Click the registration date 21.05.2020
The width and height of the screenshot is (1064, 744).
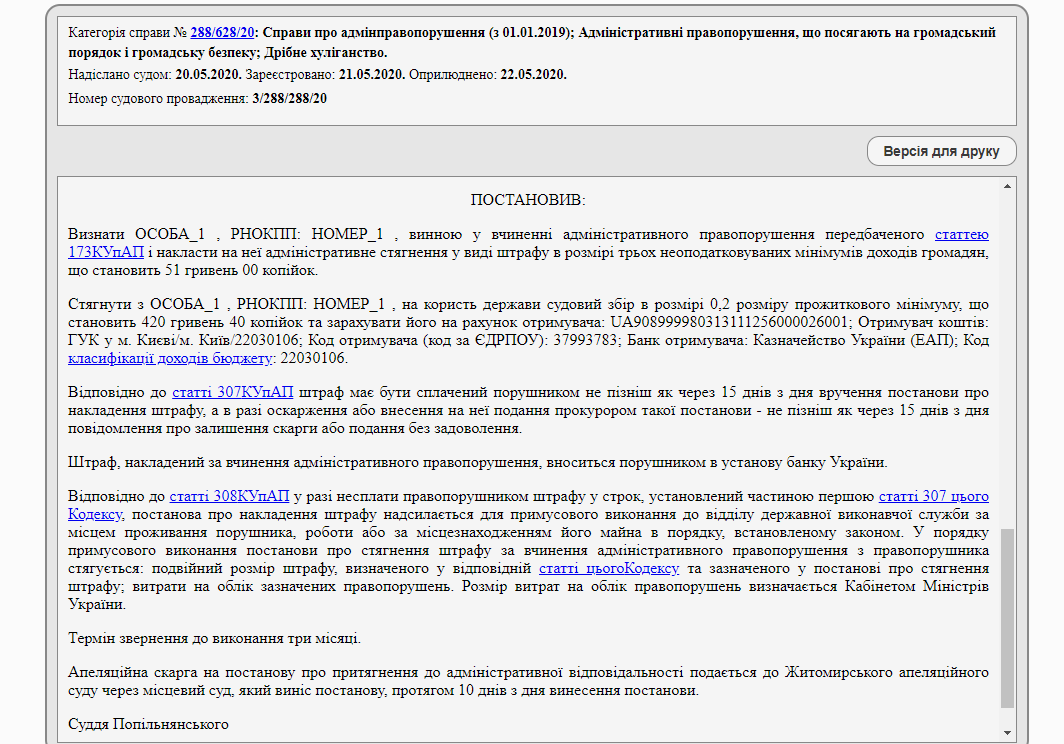[372, 75]
